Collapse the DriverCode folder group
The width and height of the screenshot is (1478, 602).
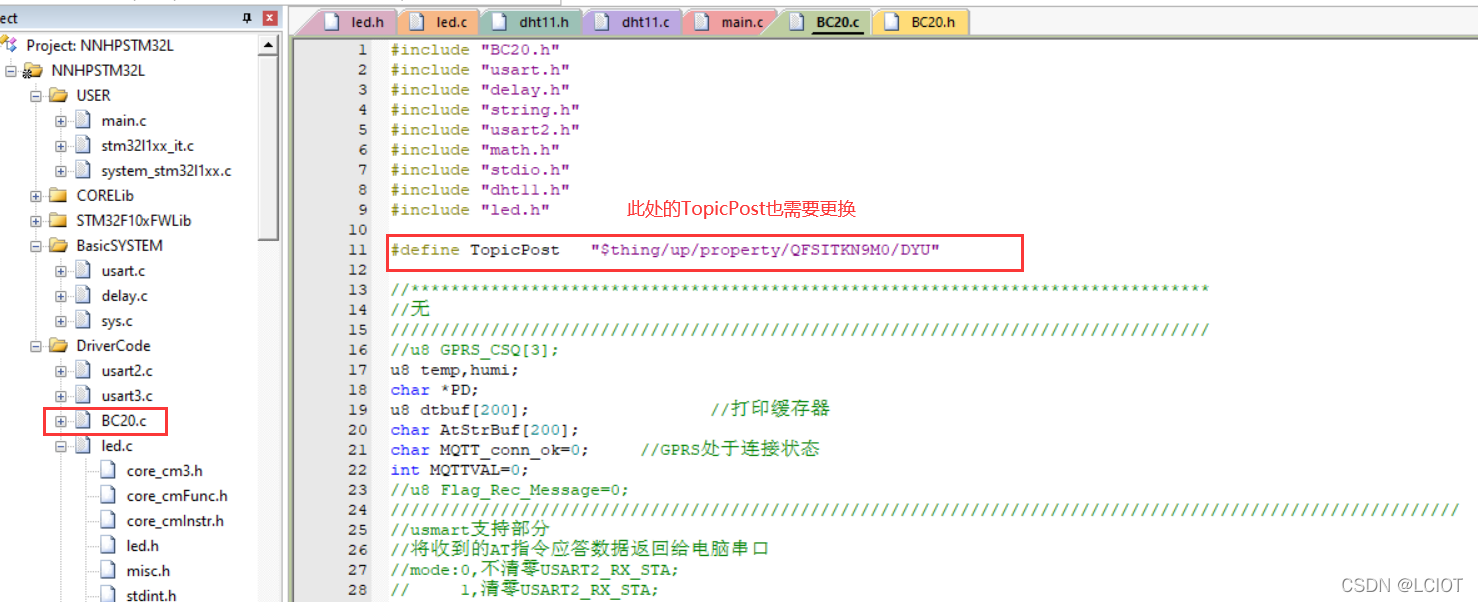tap(36, 346)
